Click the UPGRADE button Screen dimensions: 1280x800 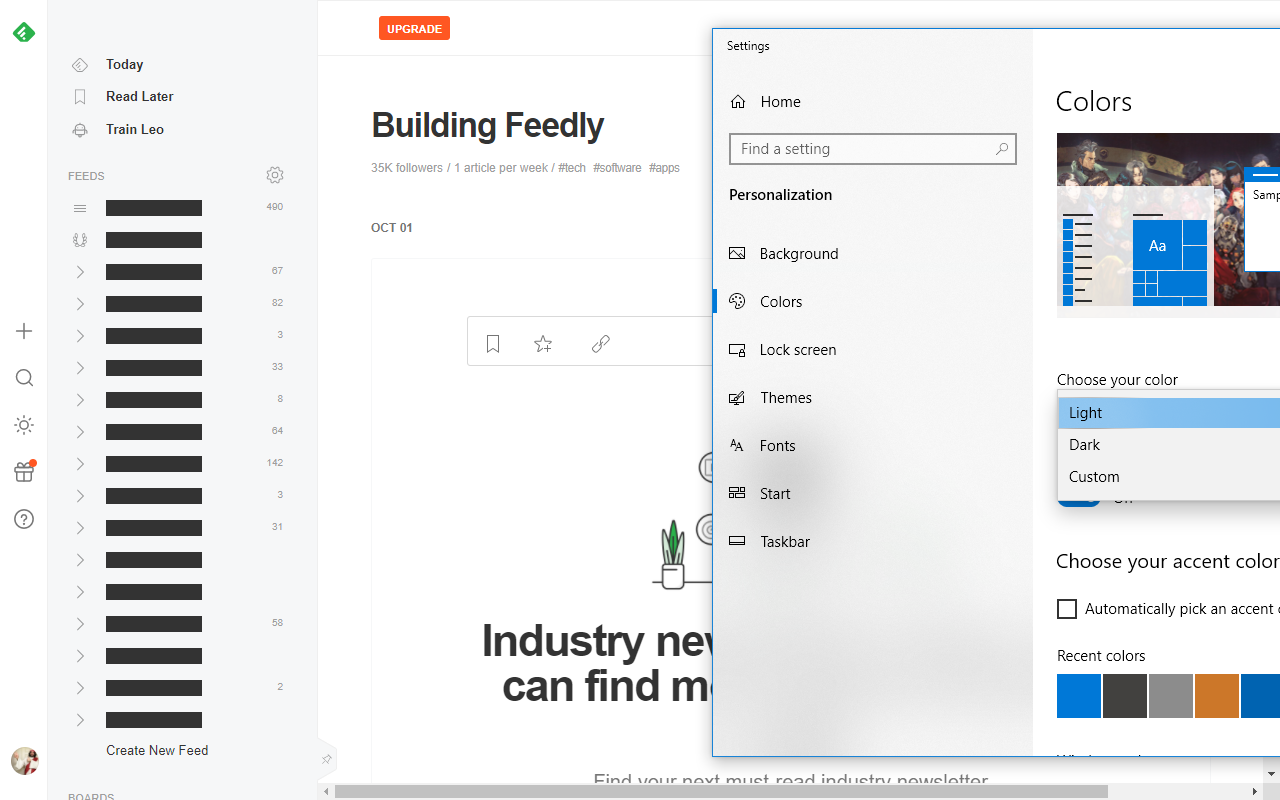(414, 28)
